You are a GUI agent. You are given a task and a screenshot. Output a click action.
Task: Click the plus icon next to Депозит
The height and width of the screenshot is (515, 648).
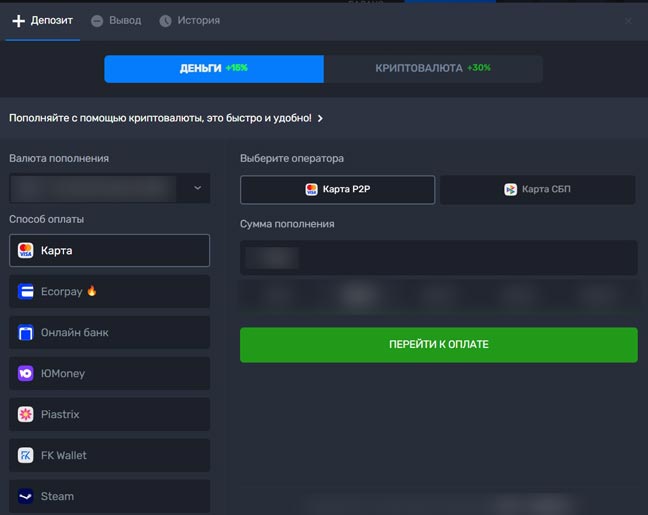point(18,20)
